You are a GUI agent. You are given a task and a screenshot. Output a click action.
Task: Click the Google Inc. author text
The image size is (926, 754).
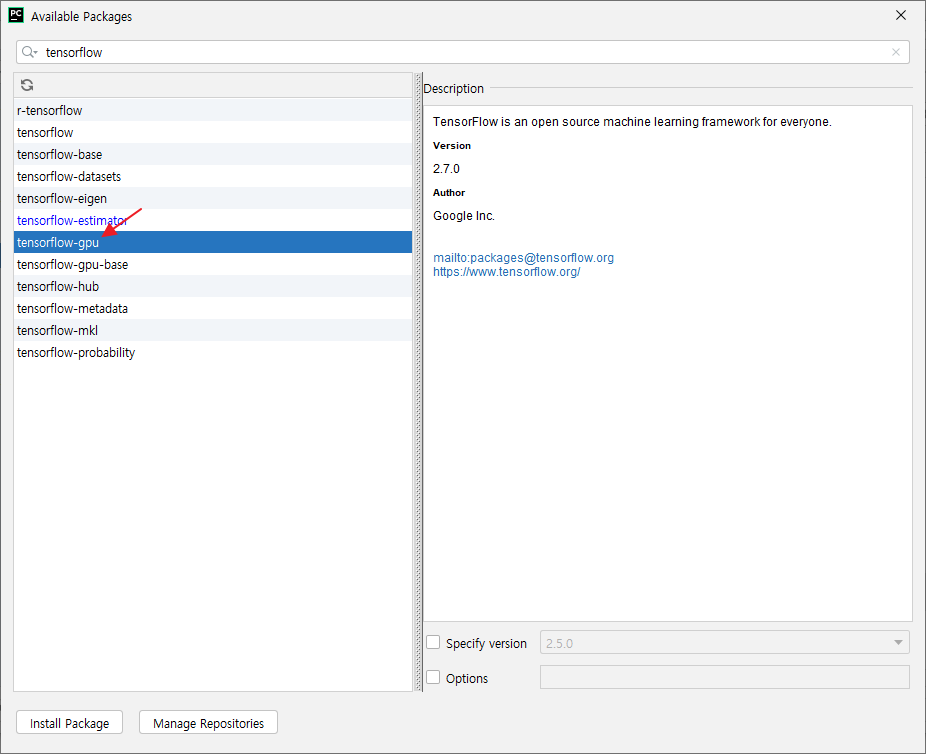tap(464, 216)
